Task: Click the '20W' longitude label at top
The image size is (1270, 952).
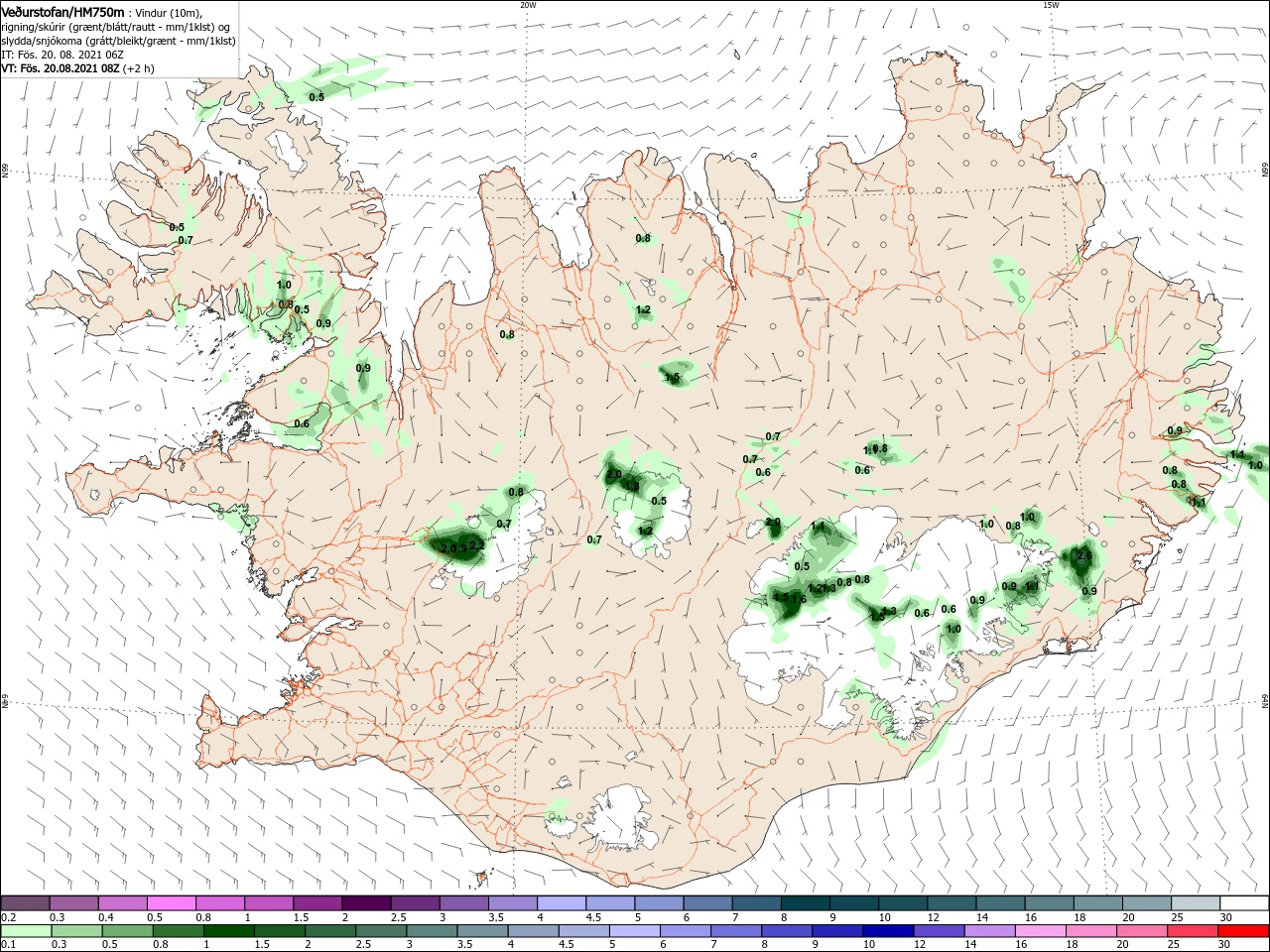Action: [528, 5]
